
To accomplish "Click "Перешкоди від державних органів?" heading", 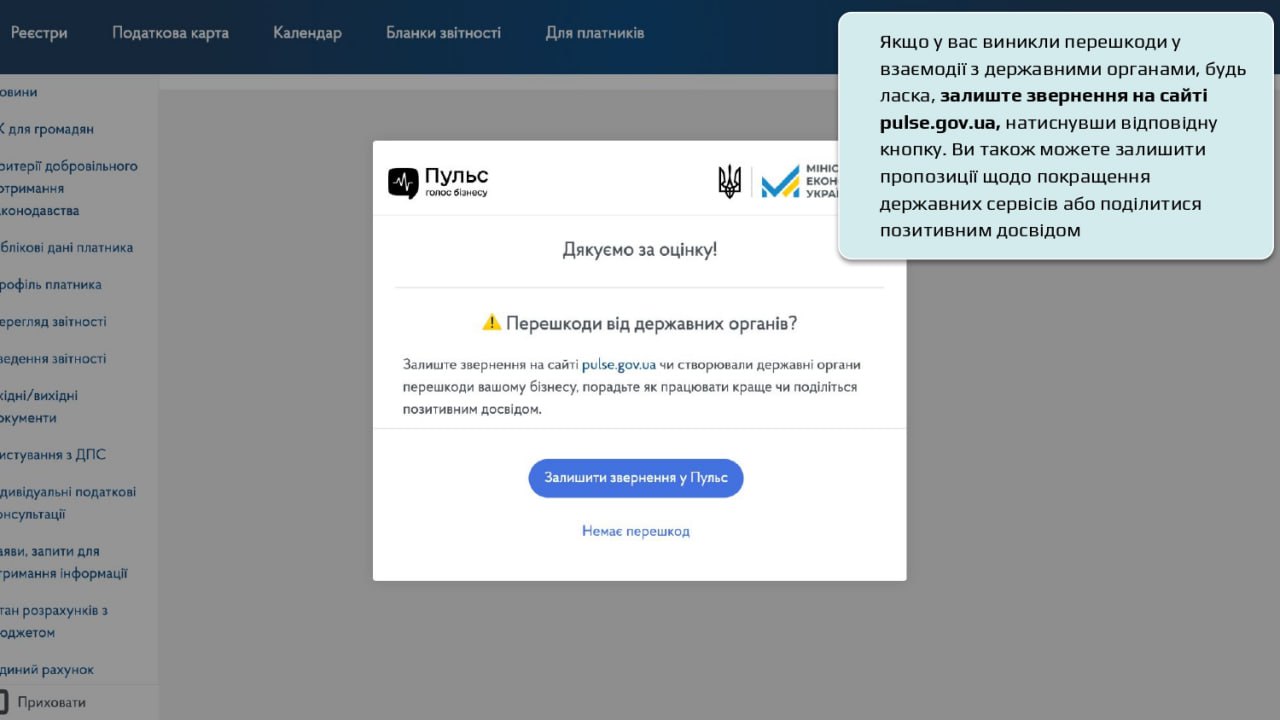I will coord(651,323).
